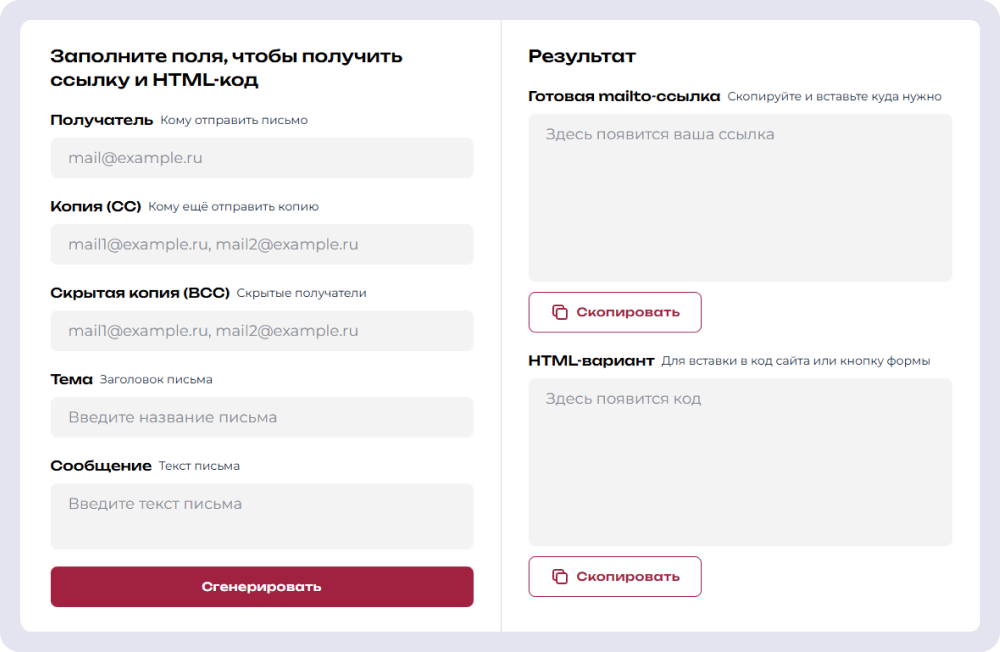Image resolution: width=1000 pixels, height=652 pixels.
Task: Click the copy icon under the HTML variant
Action: [560, 576]
